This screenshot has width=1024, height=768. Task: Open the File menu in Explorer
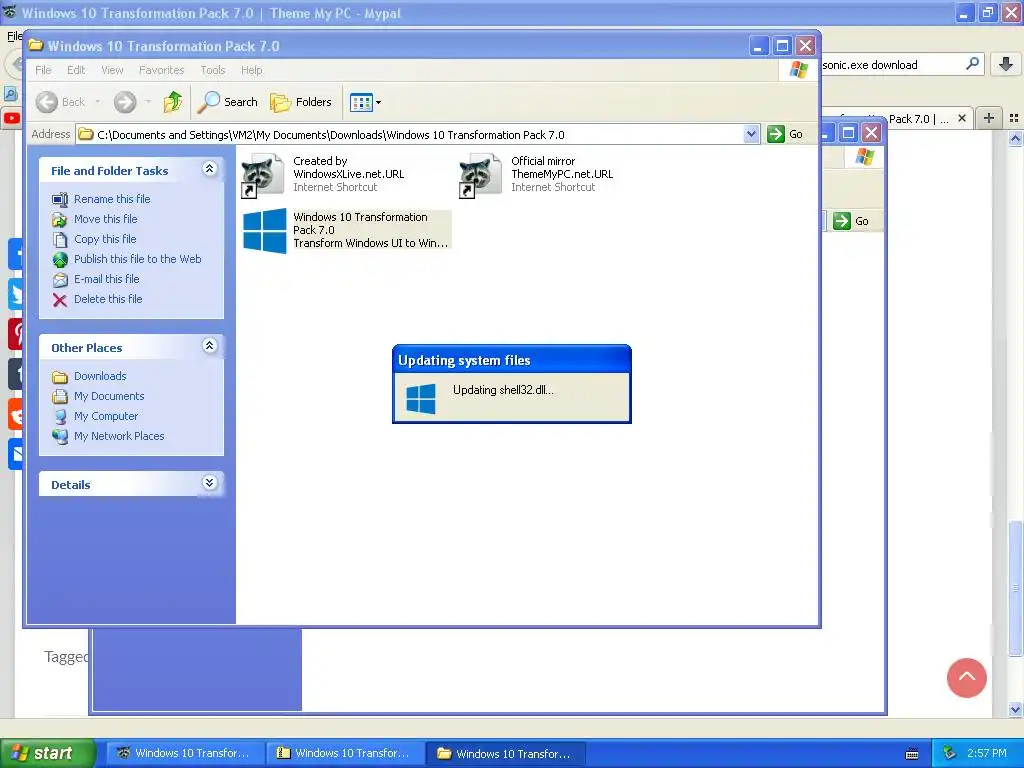click(x=43, y=70)
